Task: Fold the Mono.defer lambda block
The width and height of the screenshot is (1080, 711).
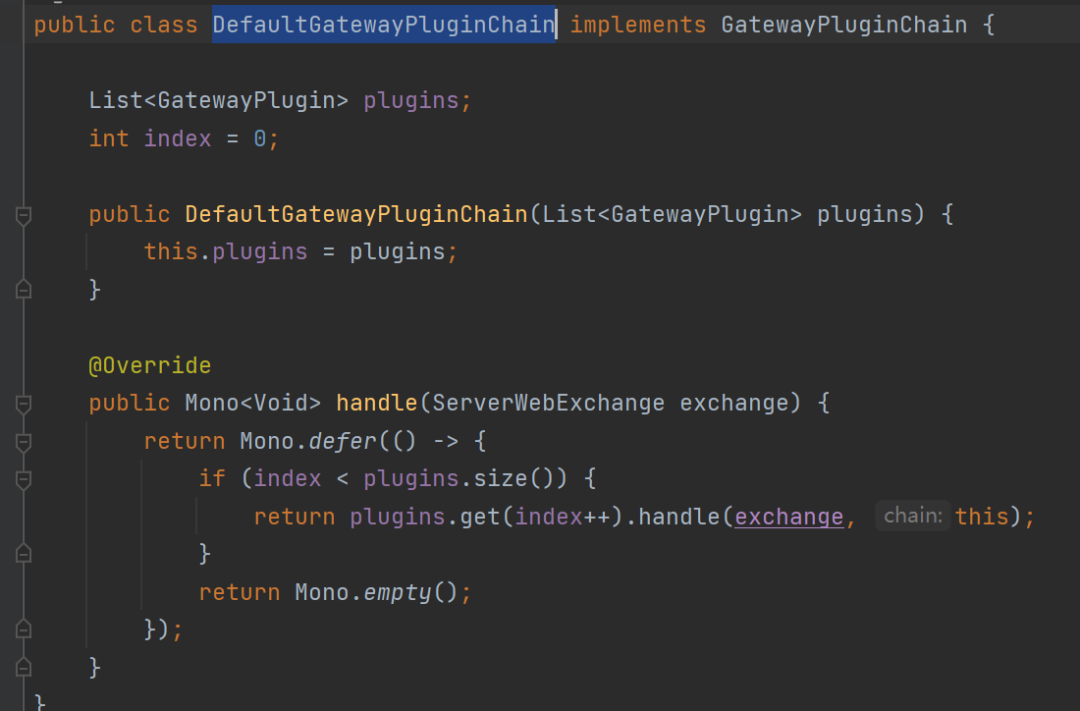Action: (x=23, y=442)
